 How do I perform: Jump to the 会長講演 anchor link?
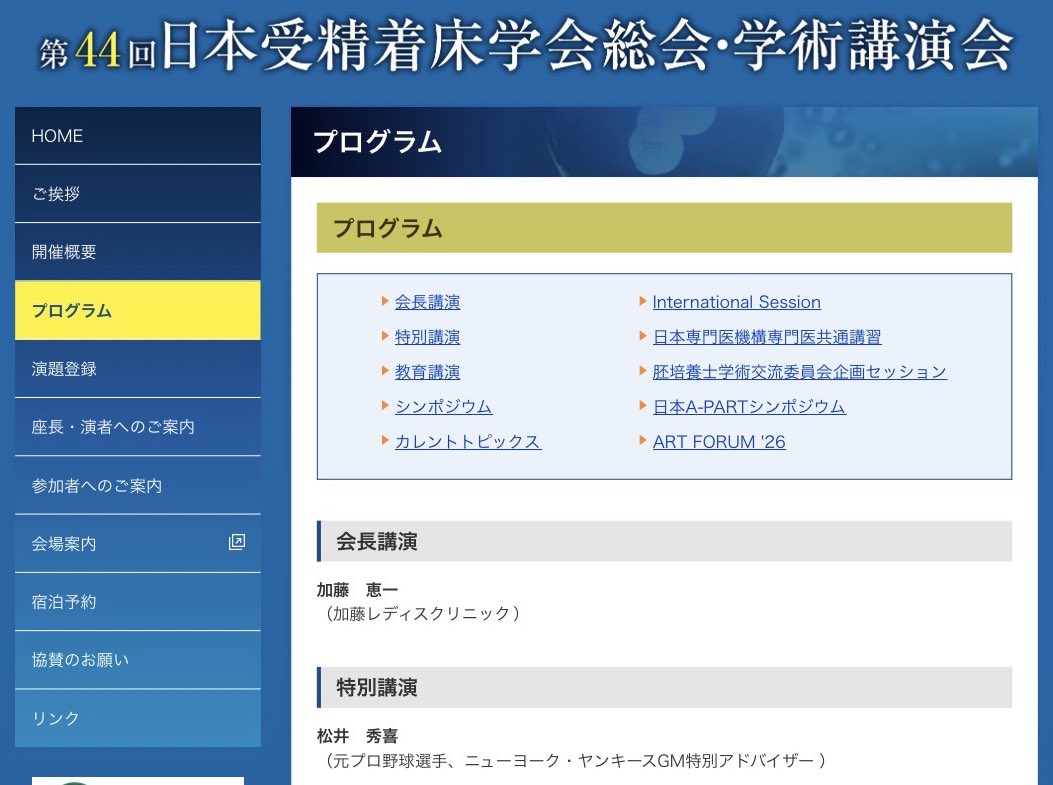pyautogui.click(x=427, y=302)
